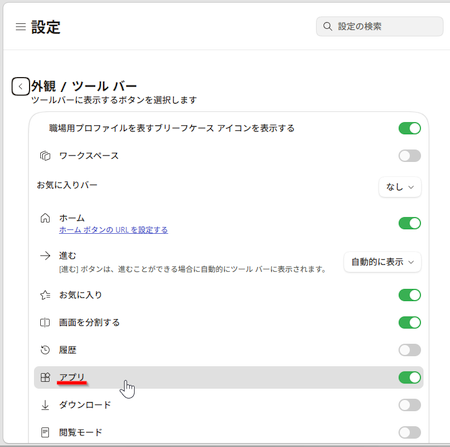Click the 進む button description text
This screenshot has width=450, height=447.
coord(192,269)
